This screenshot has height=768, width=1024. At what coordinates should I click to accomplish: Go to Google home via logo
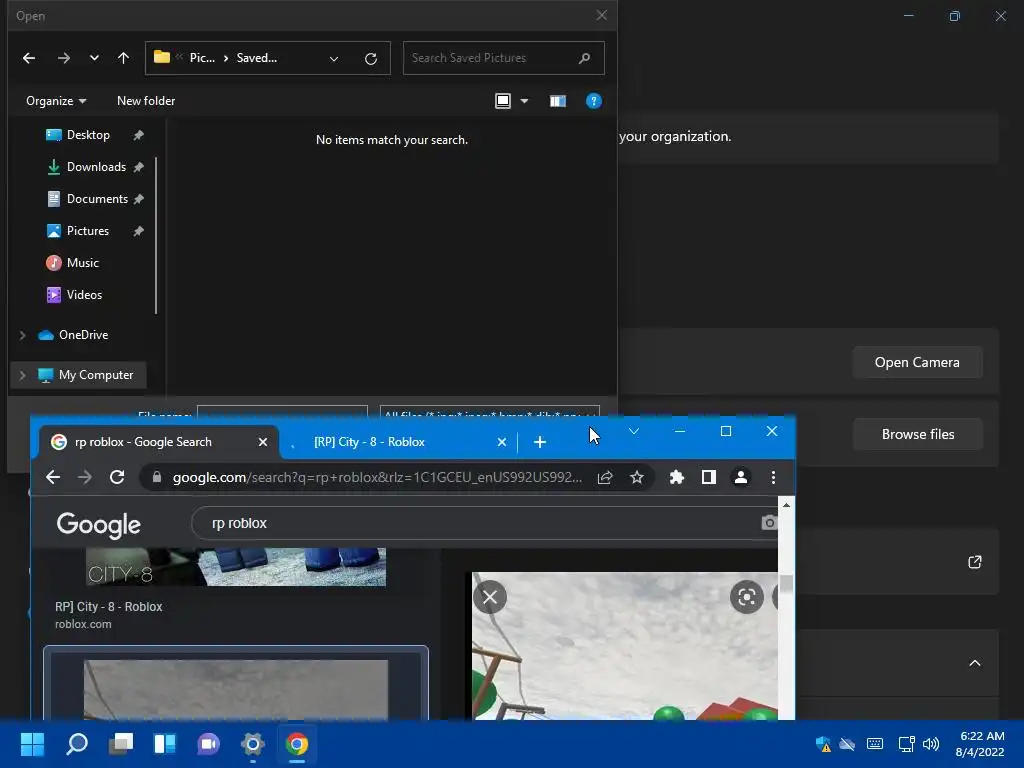[99, 524]
